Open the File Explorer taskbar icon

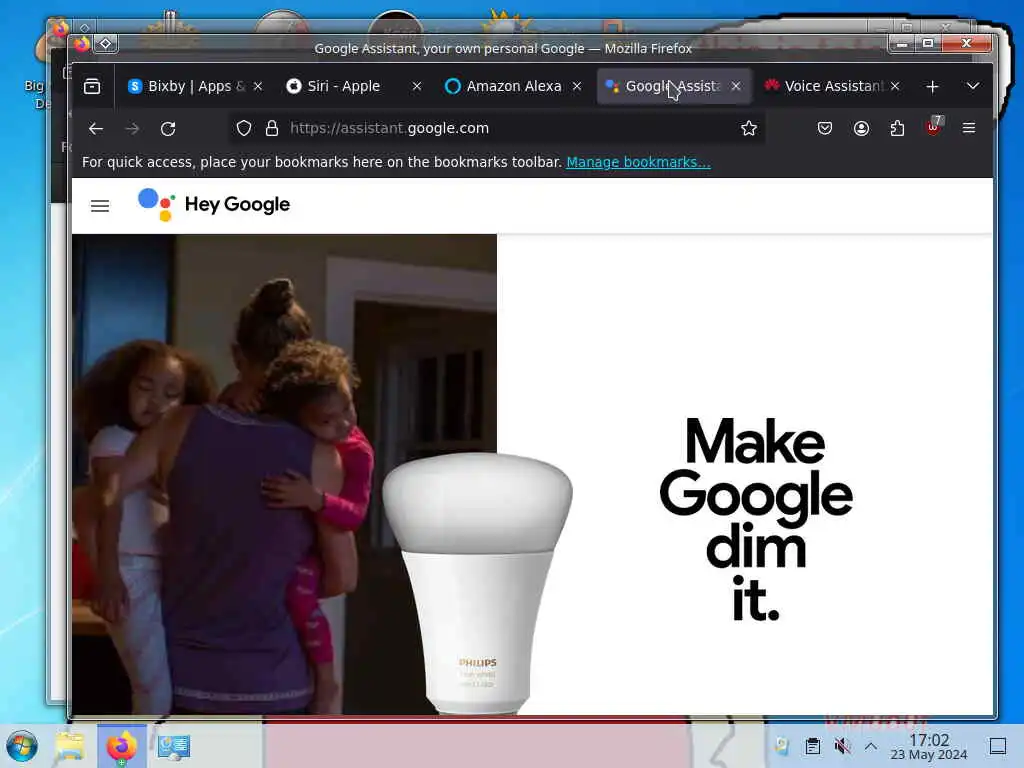coord(70,746)
